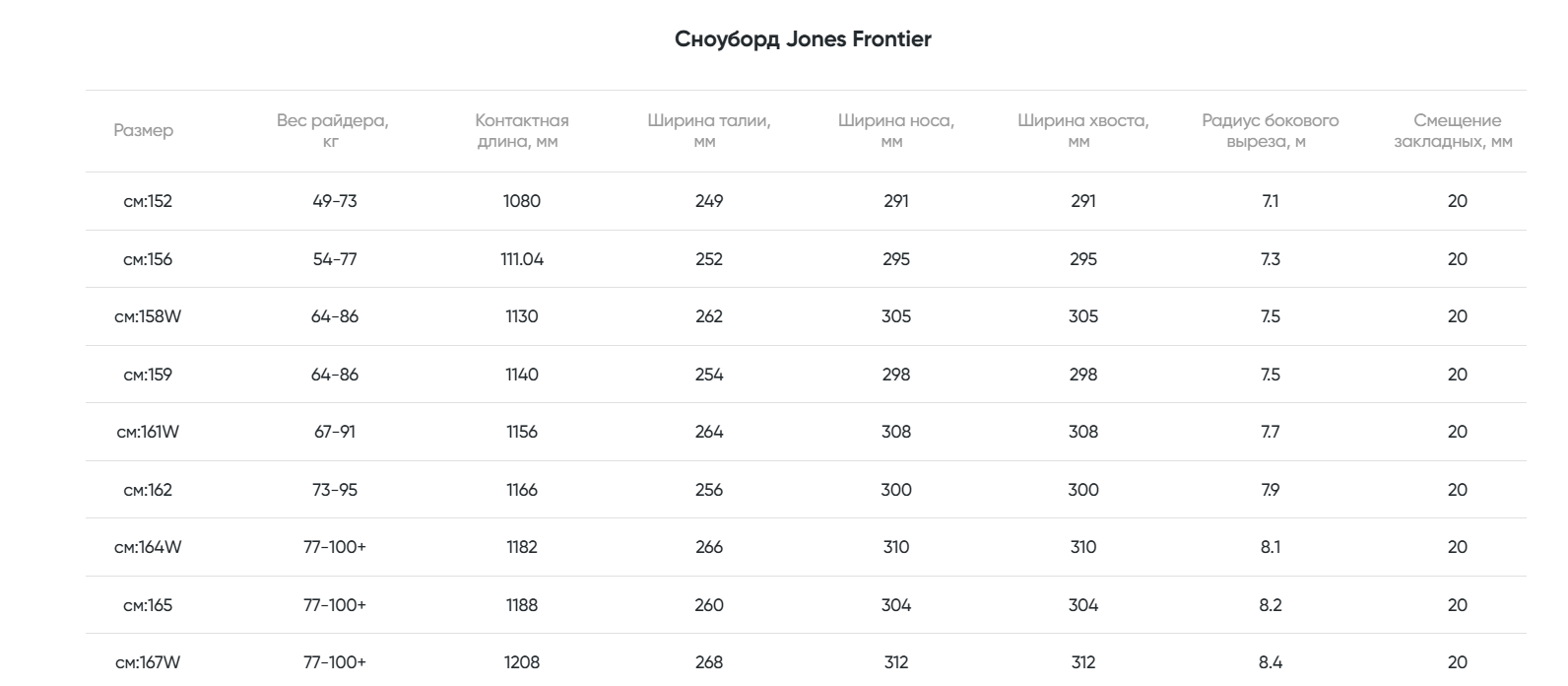Click the size cell "см:152"
The height and width of the screenshot is (686, 1568).
point(148,201)
